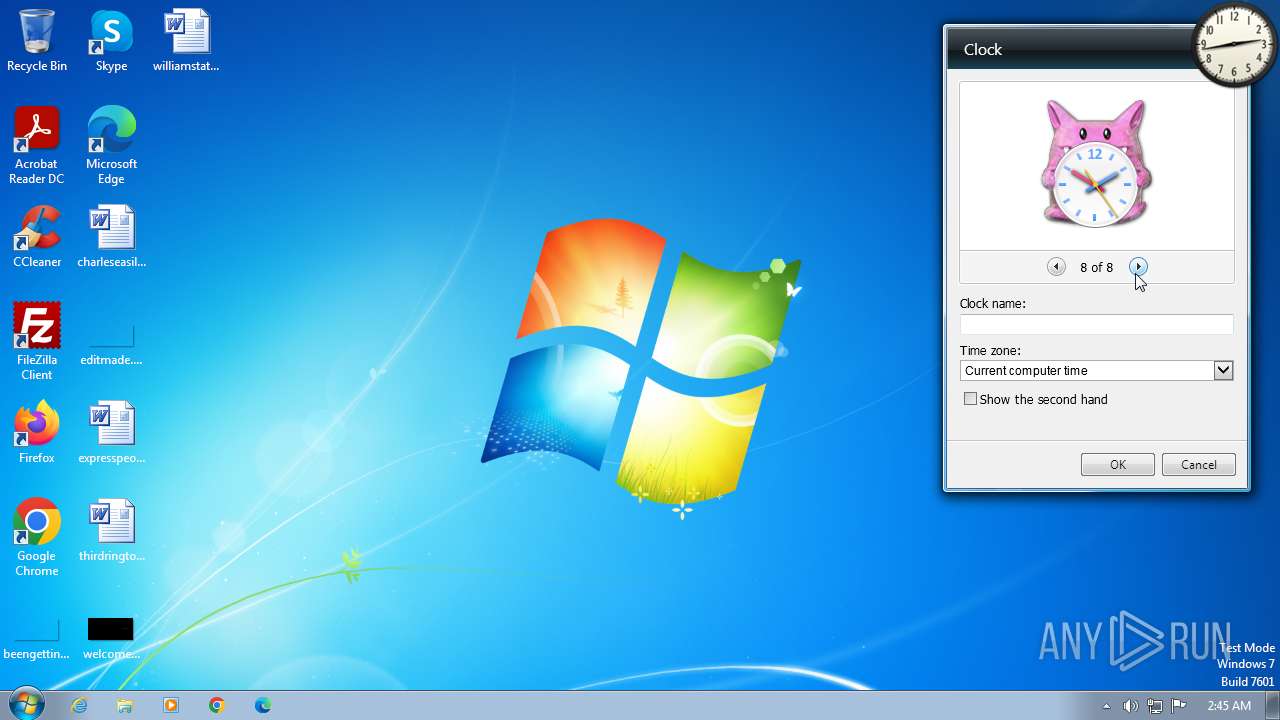Launch Google Chrome desktop shortcut
The image size is (1280, 720).
click(x=37, y=538)
